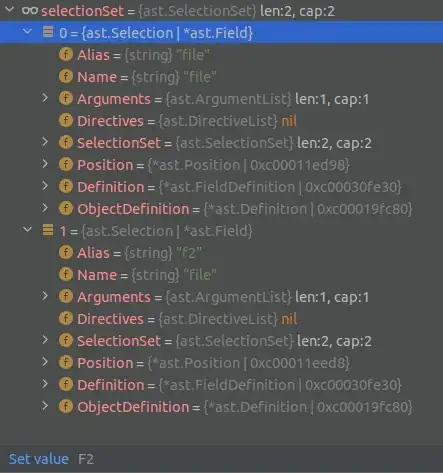443x473 pixels.
Task: Expand Arguments under element 0
Action: click(45, 98)
